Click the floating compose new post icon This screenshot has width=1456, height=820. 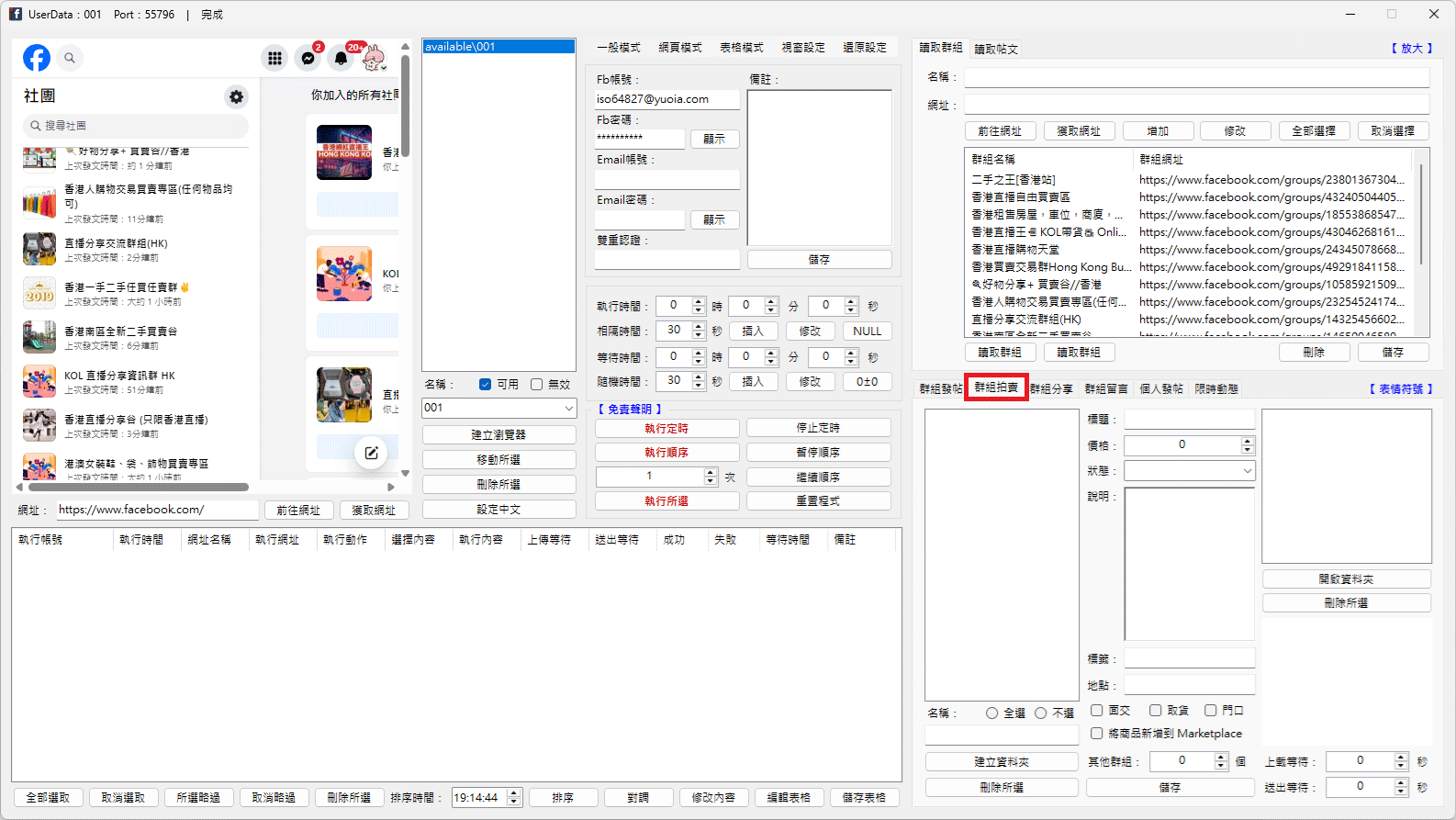(x=371, y=453)
